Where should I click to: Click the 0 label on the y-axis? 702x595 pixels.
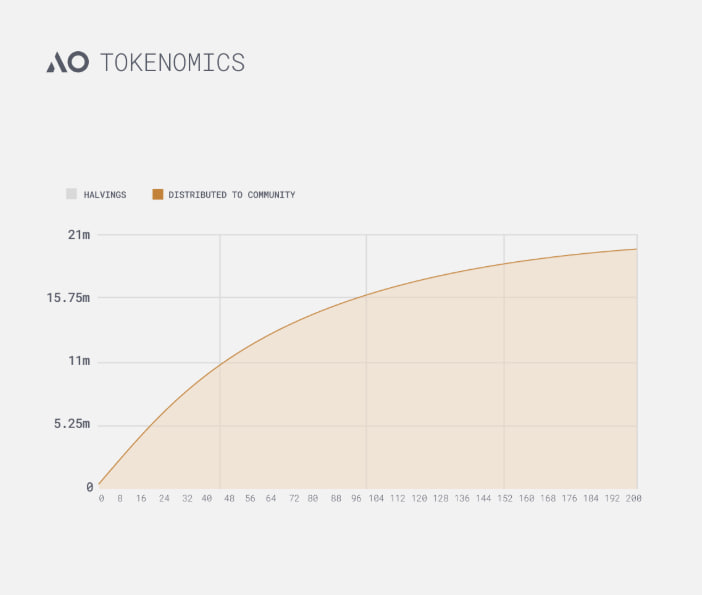[x=89, y=487]
